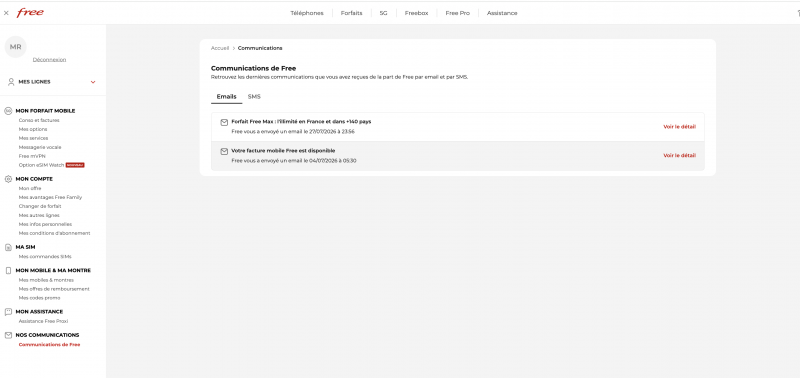Open the Téléphones menu
Image resolution: width=800 pixels, height=378 pixels.
[x=307, y=13]
